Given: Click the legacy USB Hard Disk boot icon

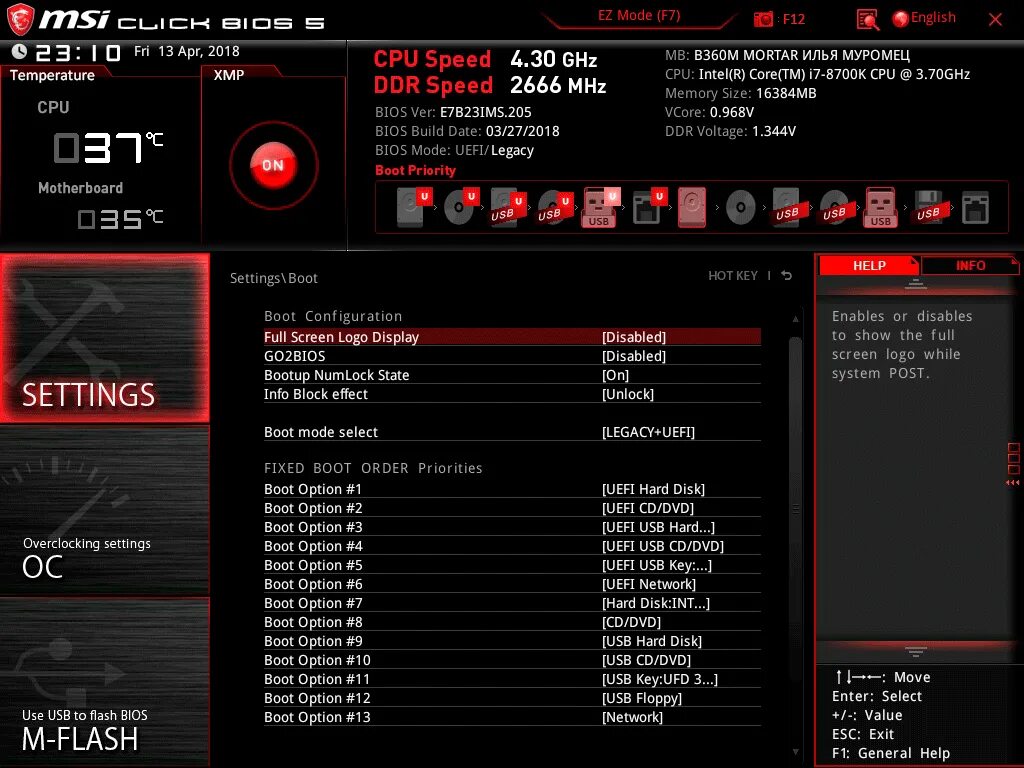Looking at the screenshot, I should tap(788, 207).
